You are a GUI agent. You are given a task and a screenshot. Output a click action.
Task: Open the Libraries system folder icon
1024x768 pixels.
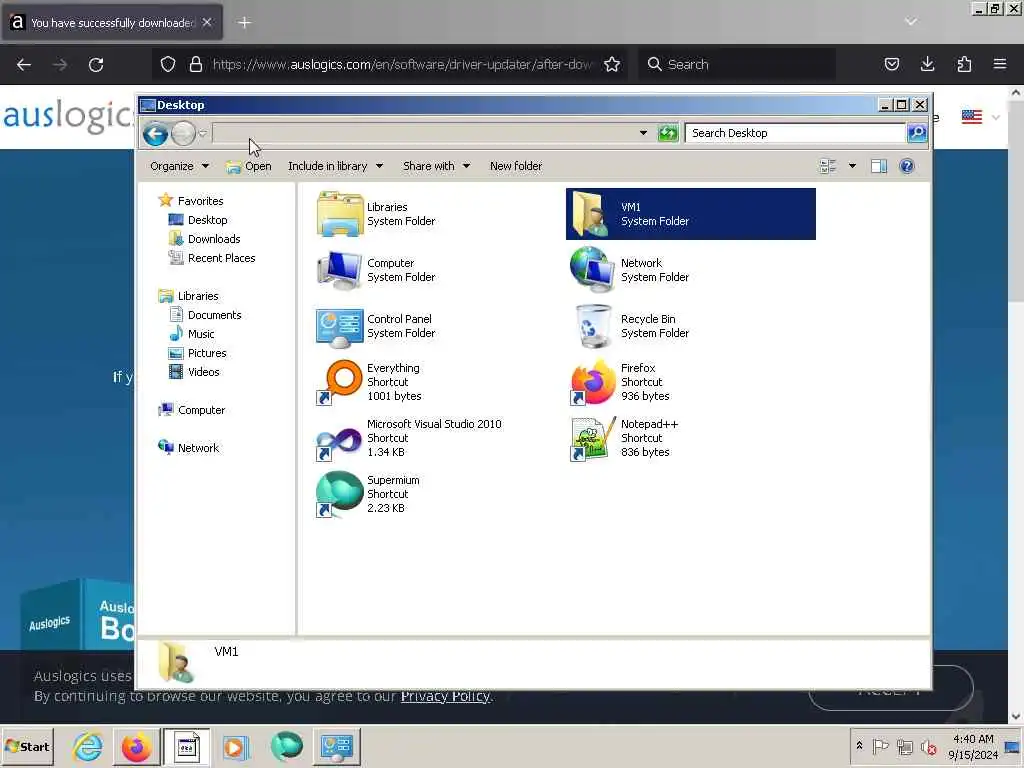(340, 214)
